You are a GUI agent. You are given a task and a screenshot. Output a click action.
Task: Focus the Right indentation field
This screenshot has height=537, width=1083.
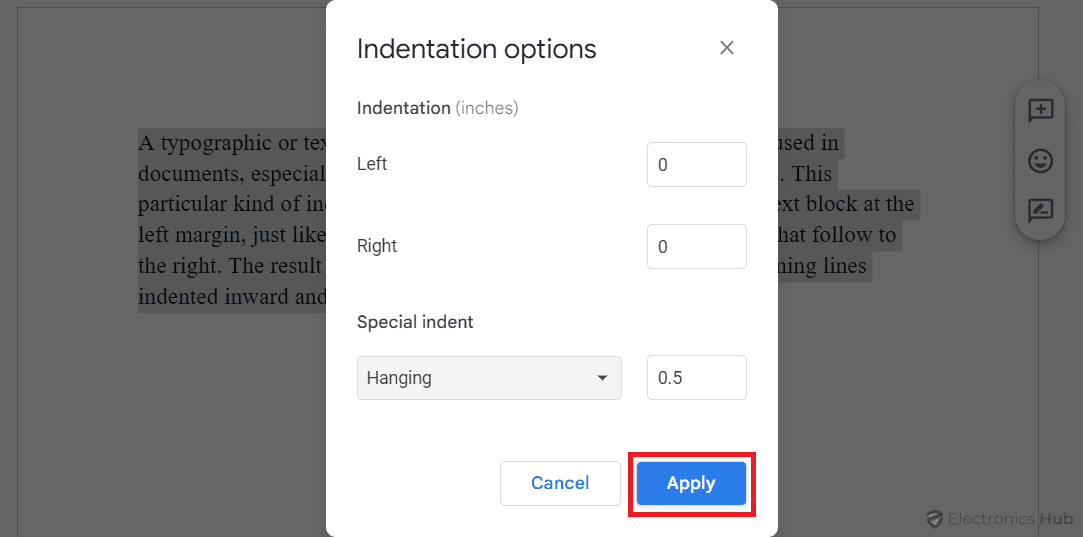pyautogui.click(x=696, y=246)
